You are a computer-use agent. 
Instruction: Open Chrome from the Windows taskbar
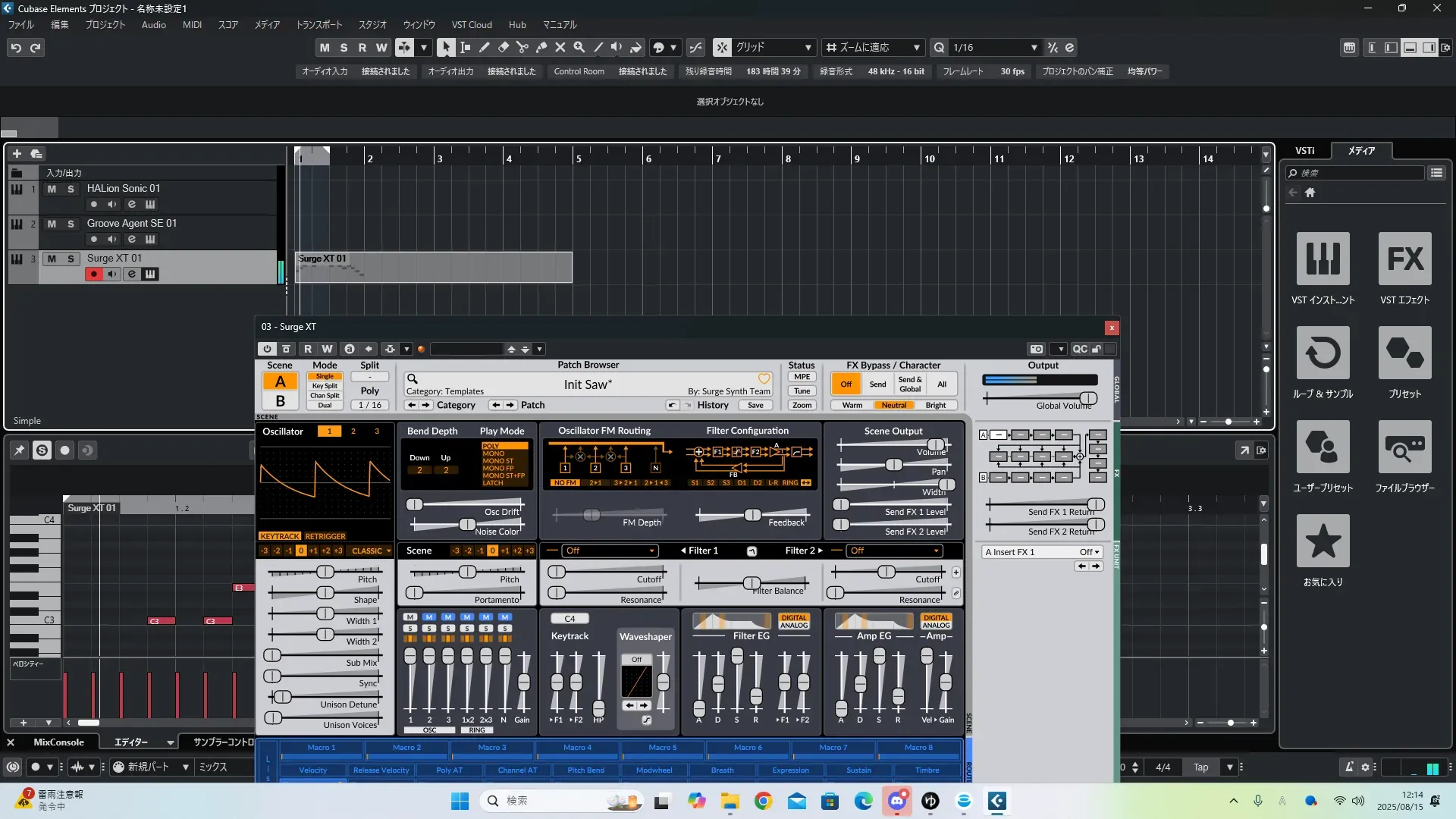click(x=763, y=801)
